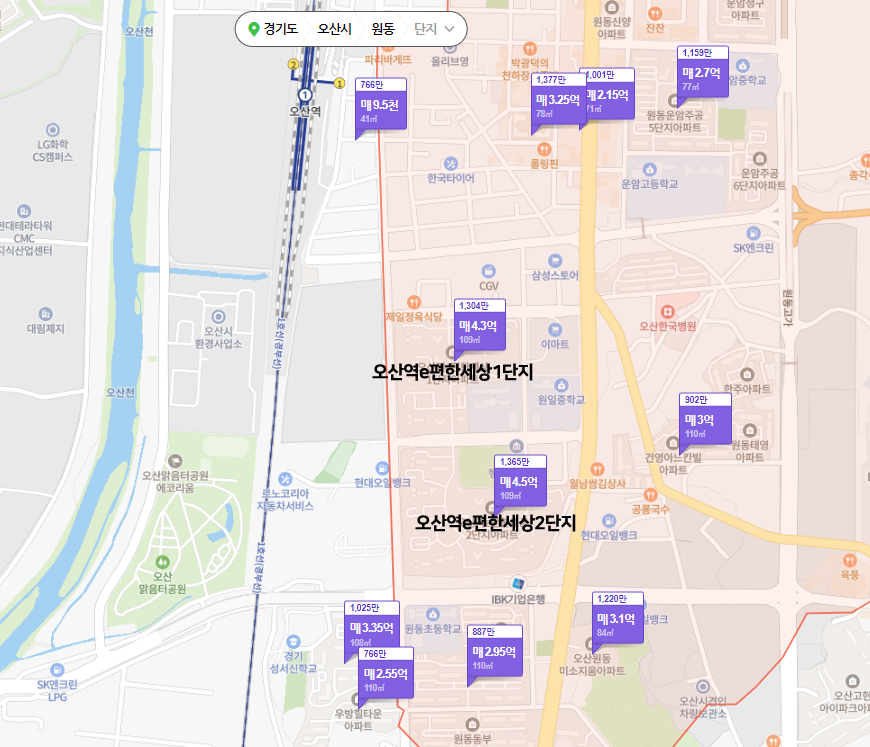Open the 매 4.5억 109㎡ listing marker
This screenshot has width=870, height=747.
pos(520,481)
